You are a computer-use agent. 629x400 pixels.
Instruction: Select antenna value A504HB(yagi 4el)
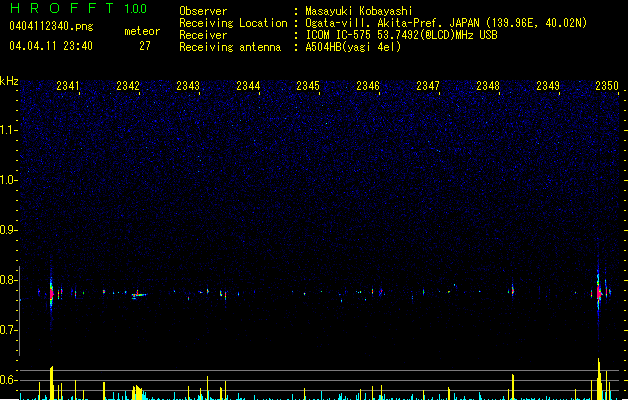tap(353, 47)
